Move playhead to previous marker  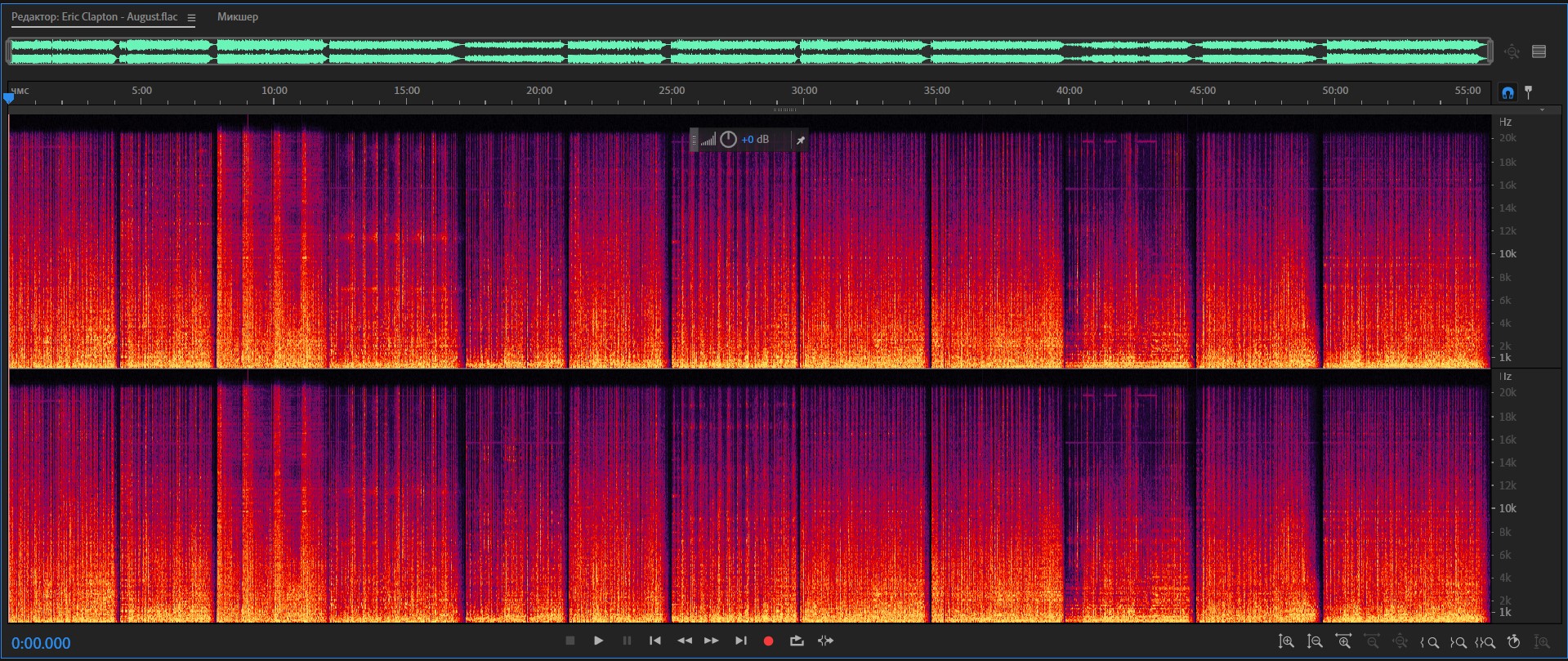pos(654,641)
